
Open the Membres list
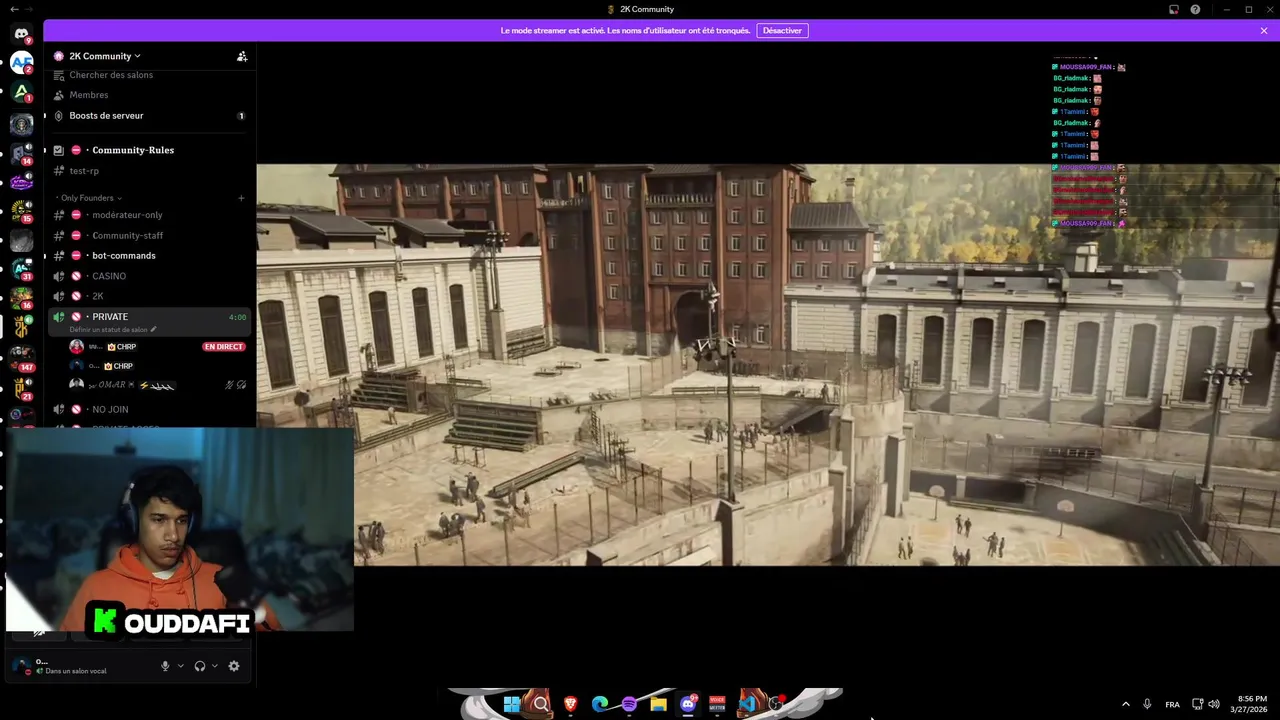tap(148, 95)
